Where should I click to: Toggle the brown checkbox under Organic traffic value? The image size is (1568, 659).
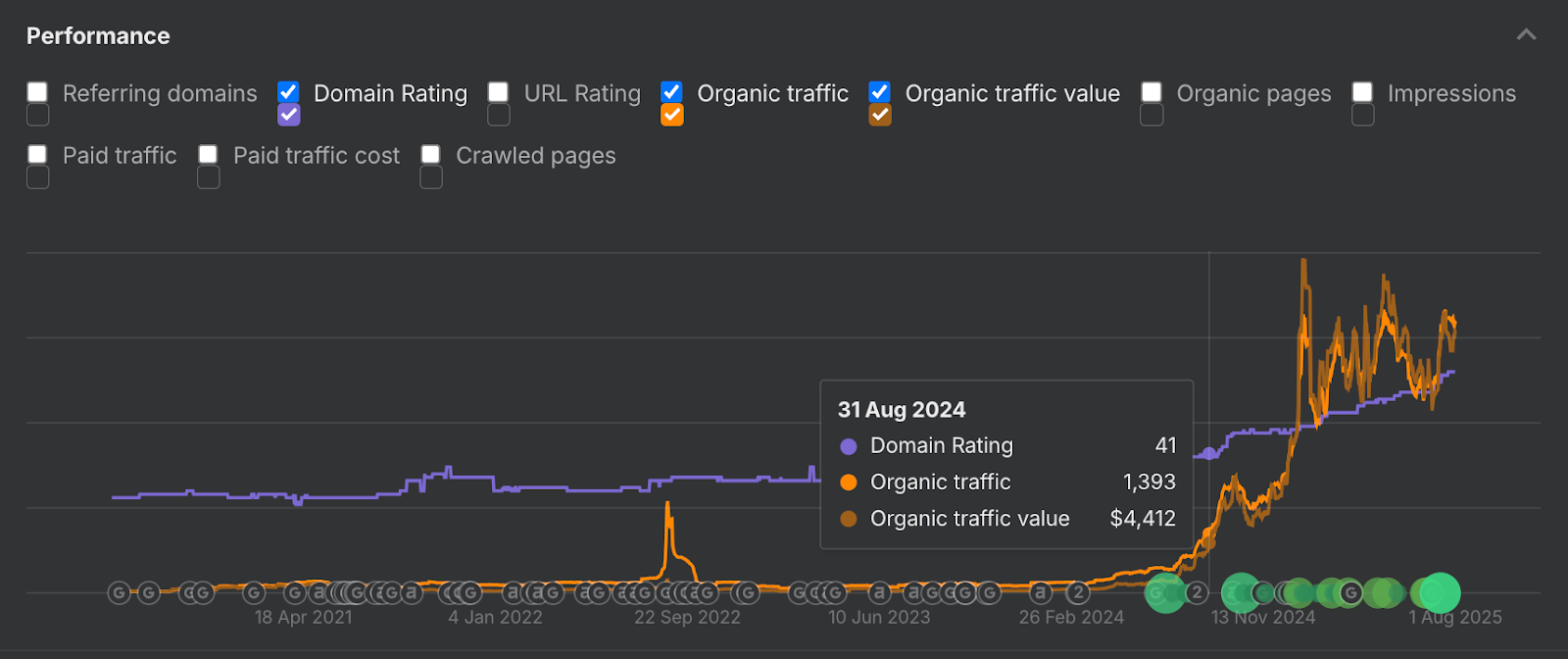[x=880, y=115]
